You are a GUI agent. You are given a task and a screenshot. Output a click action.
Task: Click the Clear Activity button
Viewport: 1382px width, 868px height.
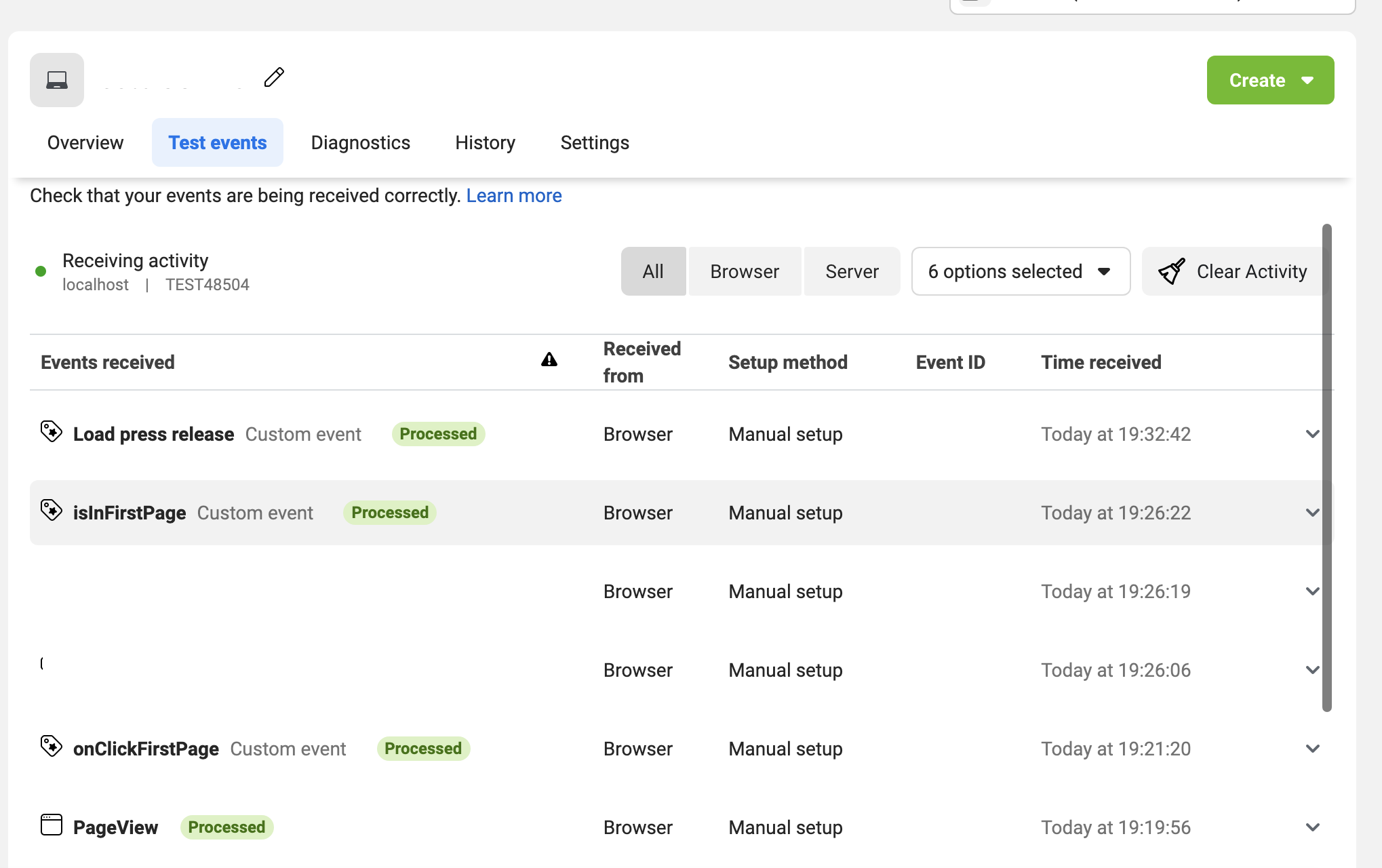tap(1233, 271)
